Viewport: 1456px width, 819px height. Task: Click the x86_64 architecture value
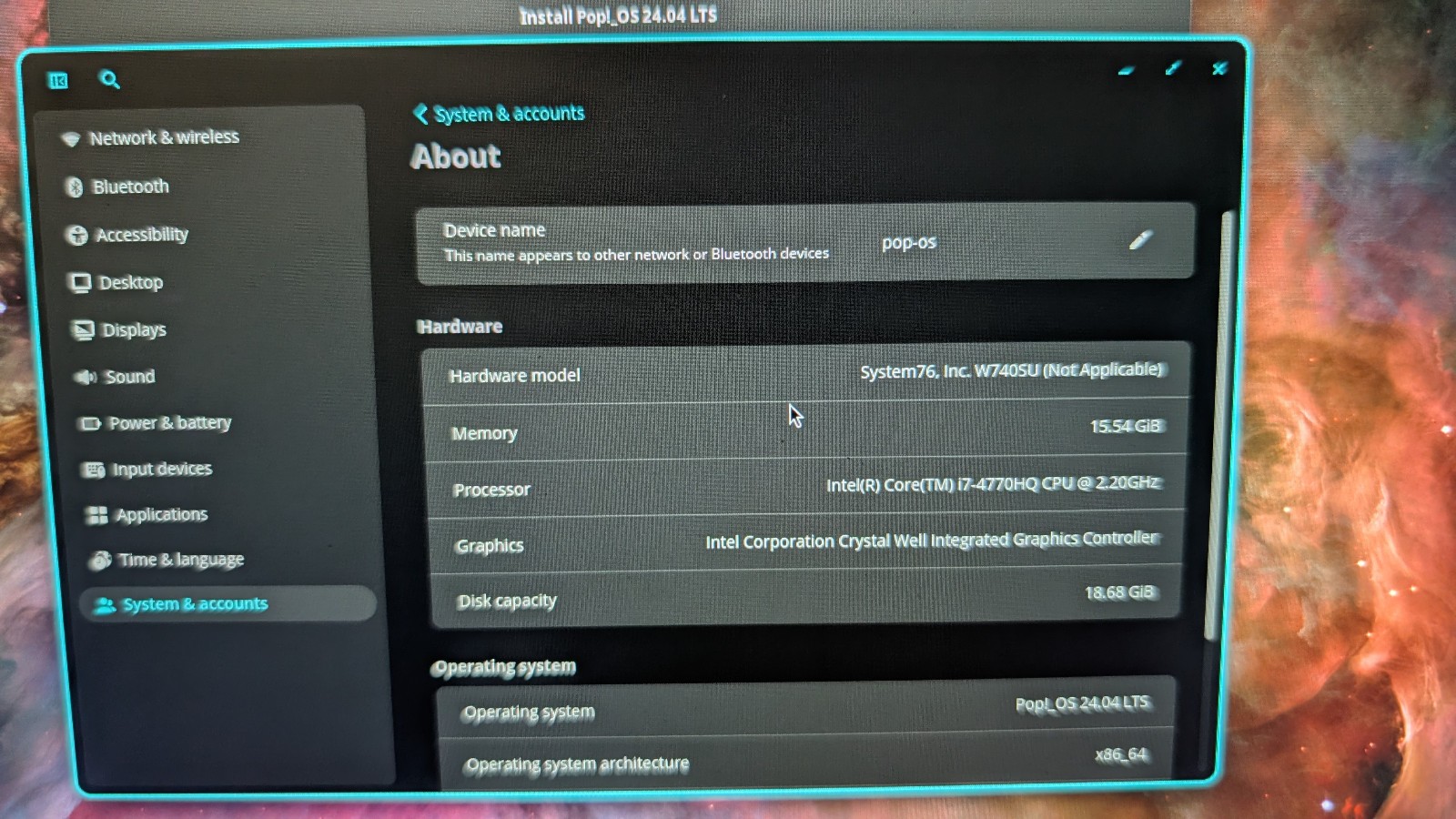1121,754
